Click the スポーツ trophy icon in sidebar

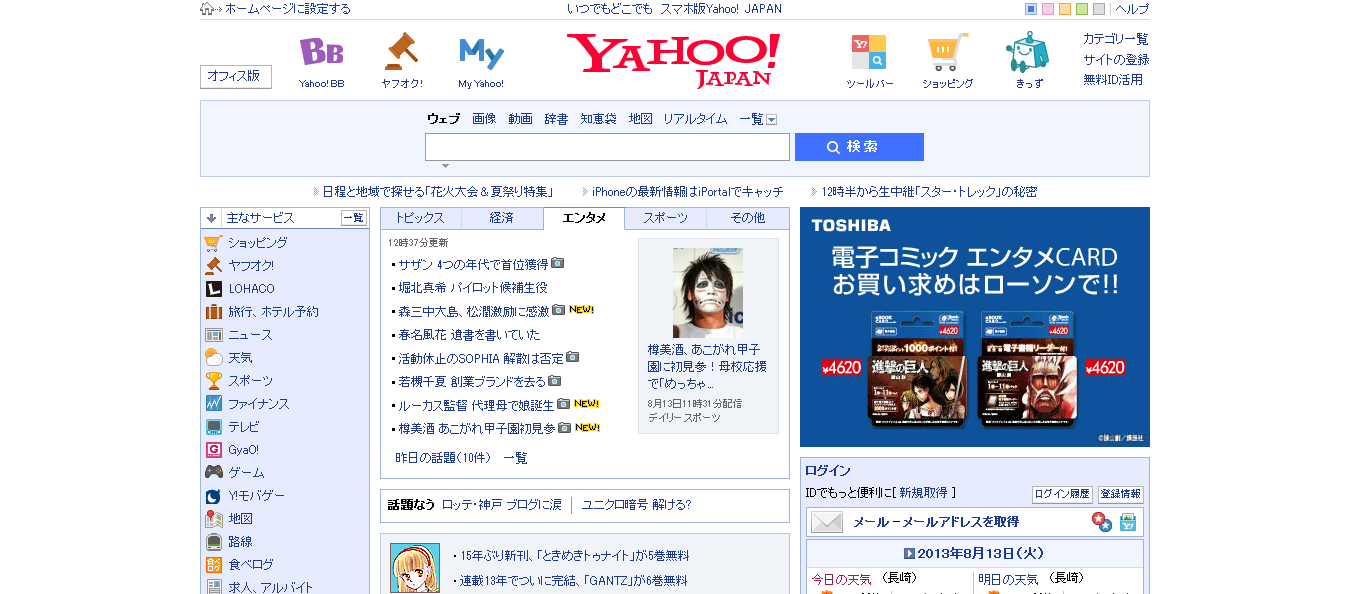(x=213, y=380)
